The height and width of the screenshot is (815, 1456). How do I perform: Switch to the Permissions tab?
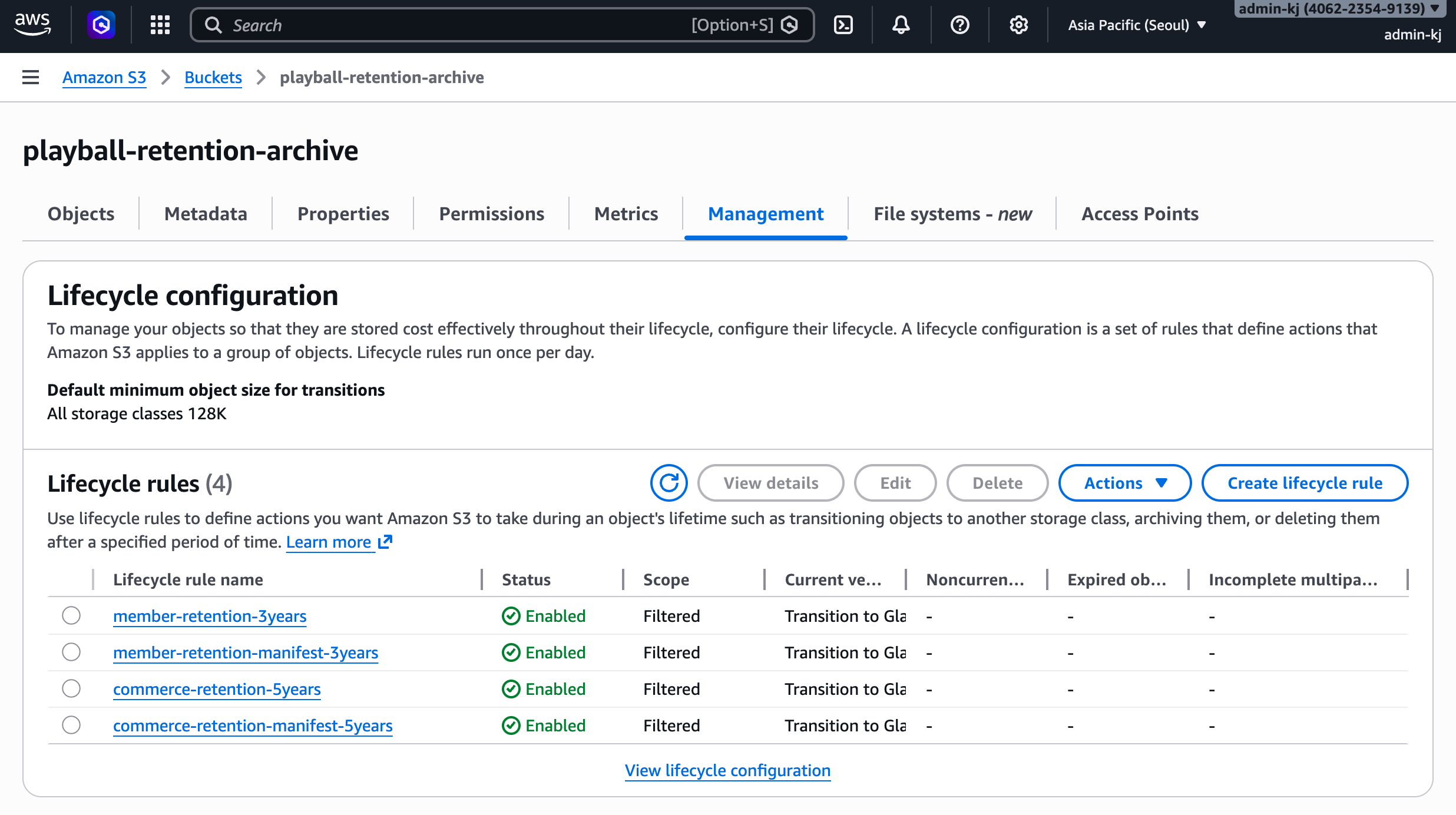pyautogui.click(x=491, y=214)
